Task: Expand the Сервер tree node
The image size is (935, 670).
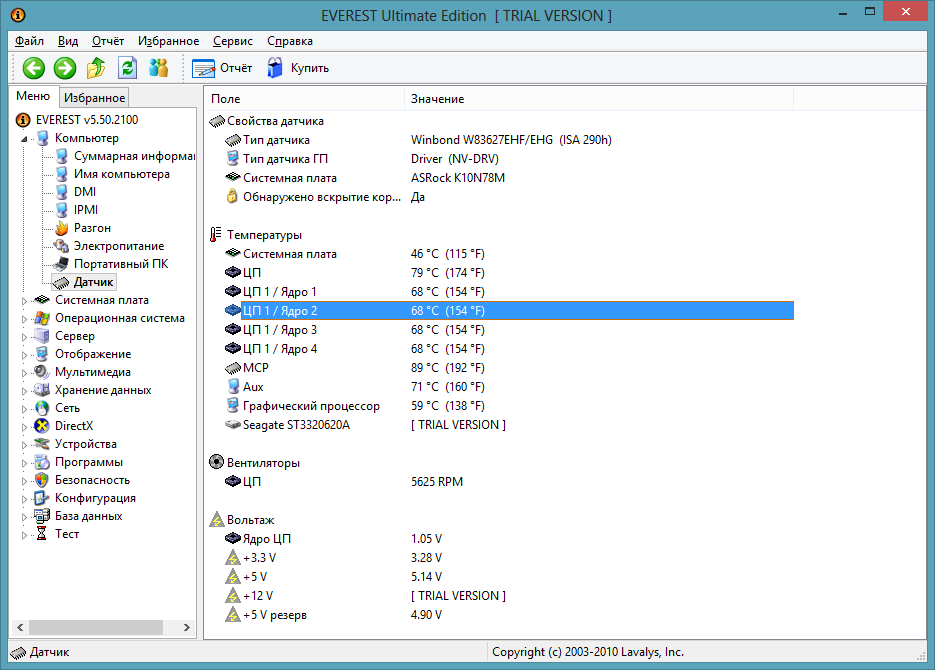Action: coord(24,337)
